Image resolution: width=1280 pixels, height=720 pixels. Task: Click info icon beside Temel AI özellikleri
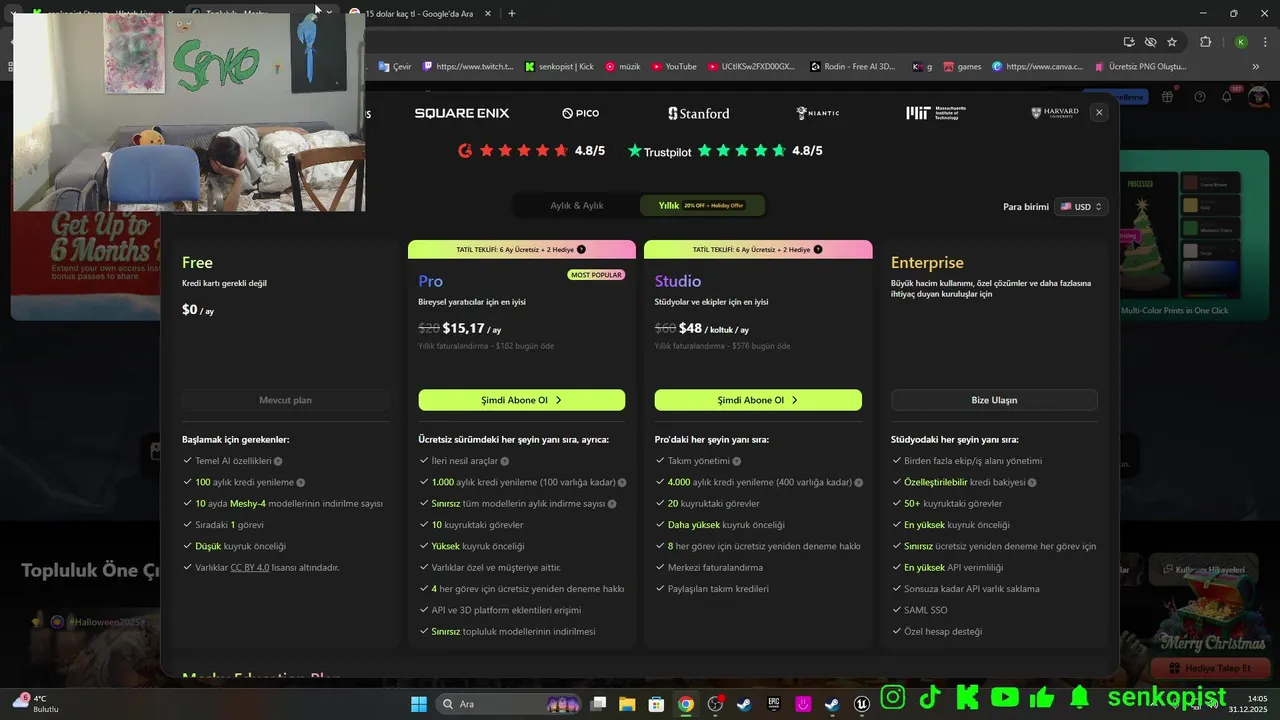coord(278,461)
